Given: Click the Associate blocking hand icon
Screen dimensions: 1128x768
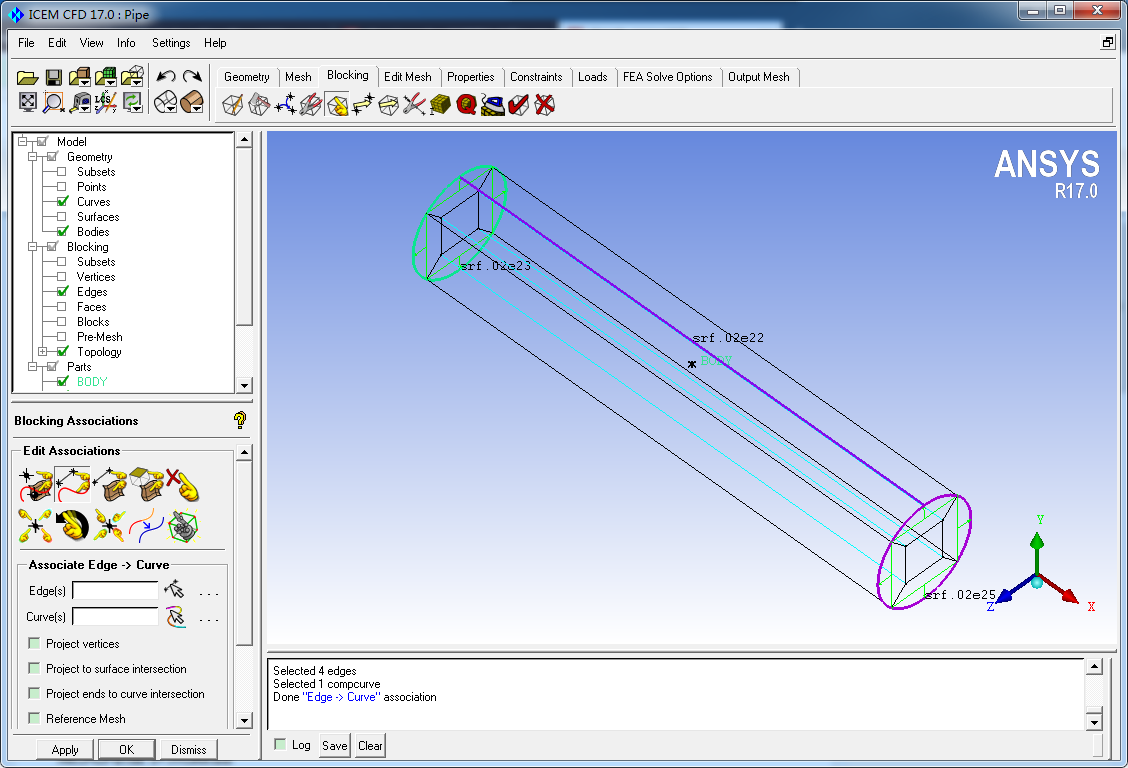Looking at the screenshot, I should (x=337, y=105).
